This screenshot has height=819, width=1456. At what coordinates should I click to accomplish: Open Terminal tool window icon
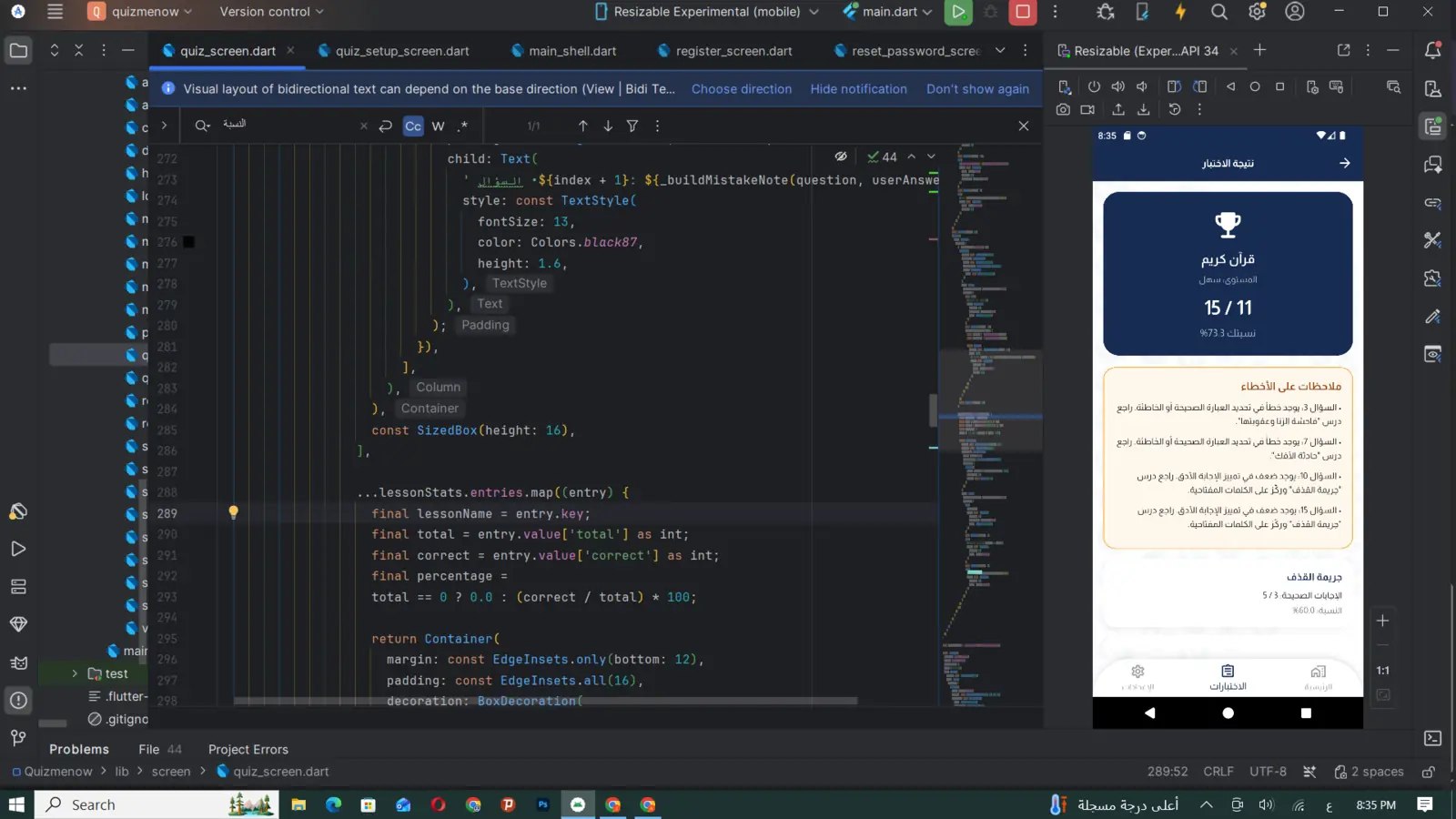click(1432, 738)
